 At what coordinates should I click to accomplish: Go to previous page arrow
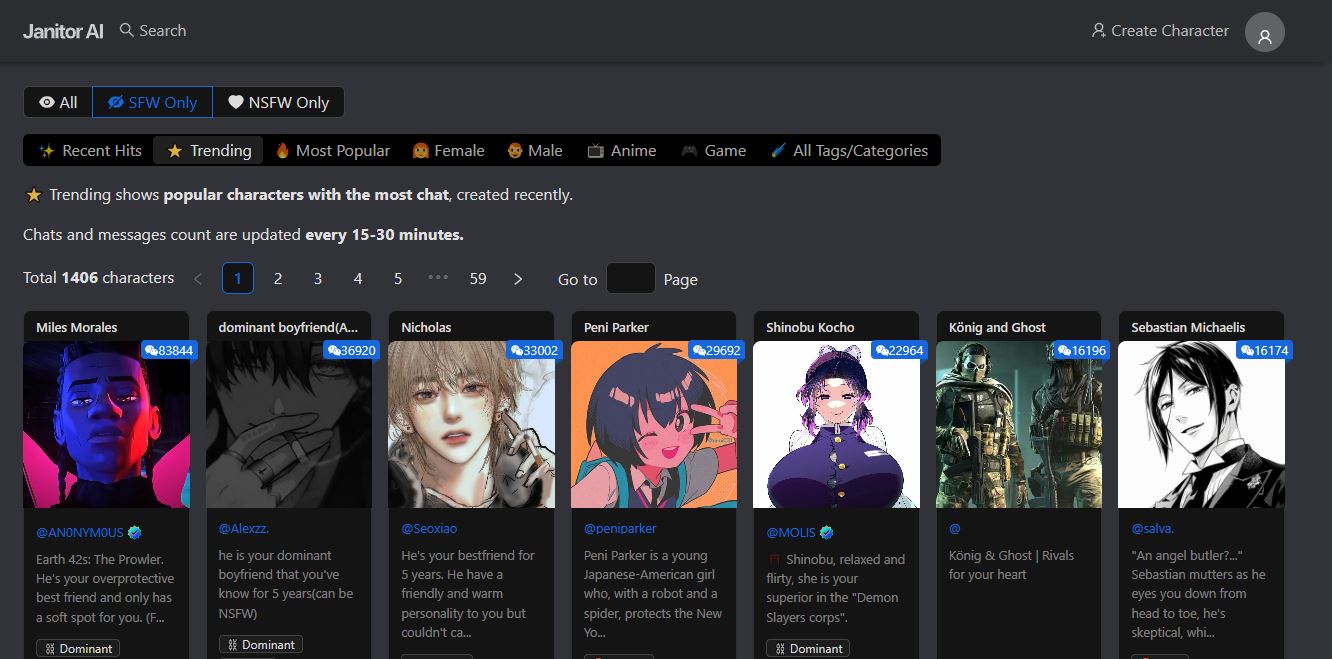click(x=198, y=279)
